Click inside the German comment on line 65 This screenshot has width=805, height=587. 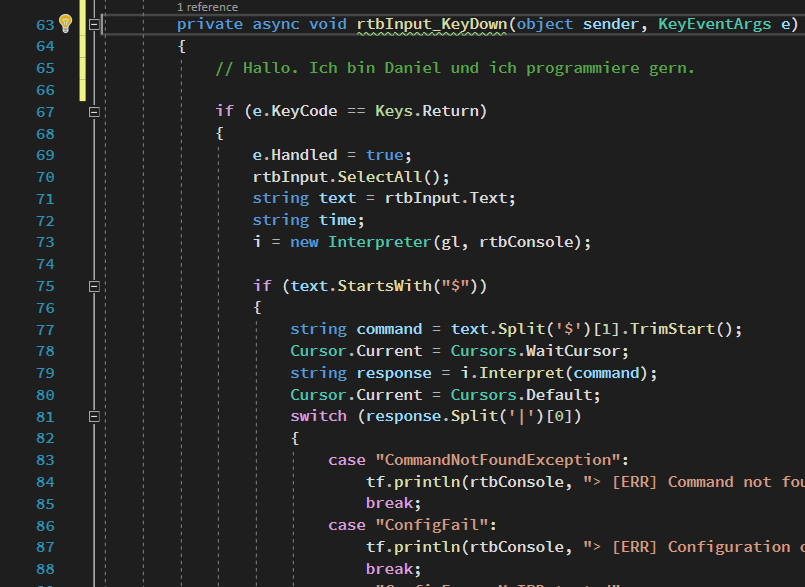[x=454, y=68]
